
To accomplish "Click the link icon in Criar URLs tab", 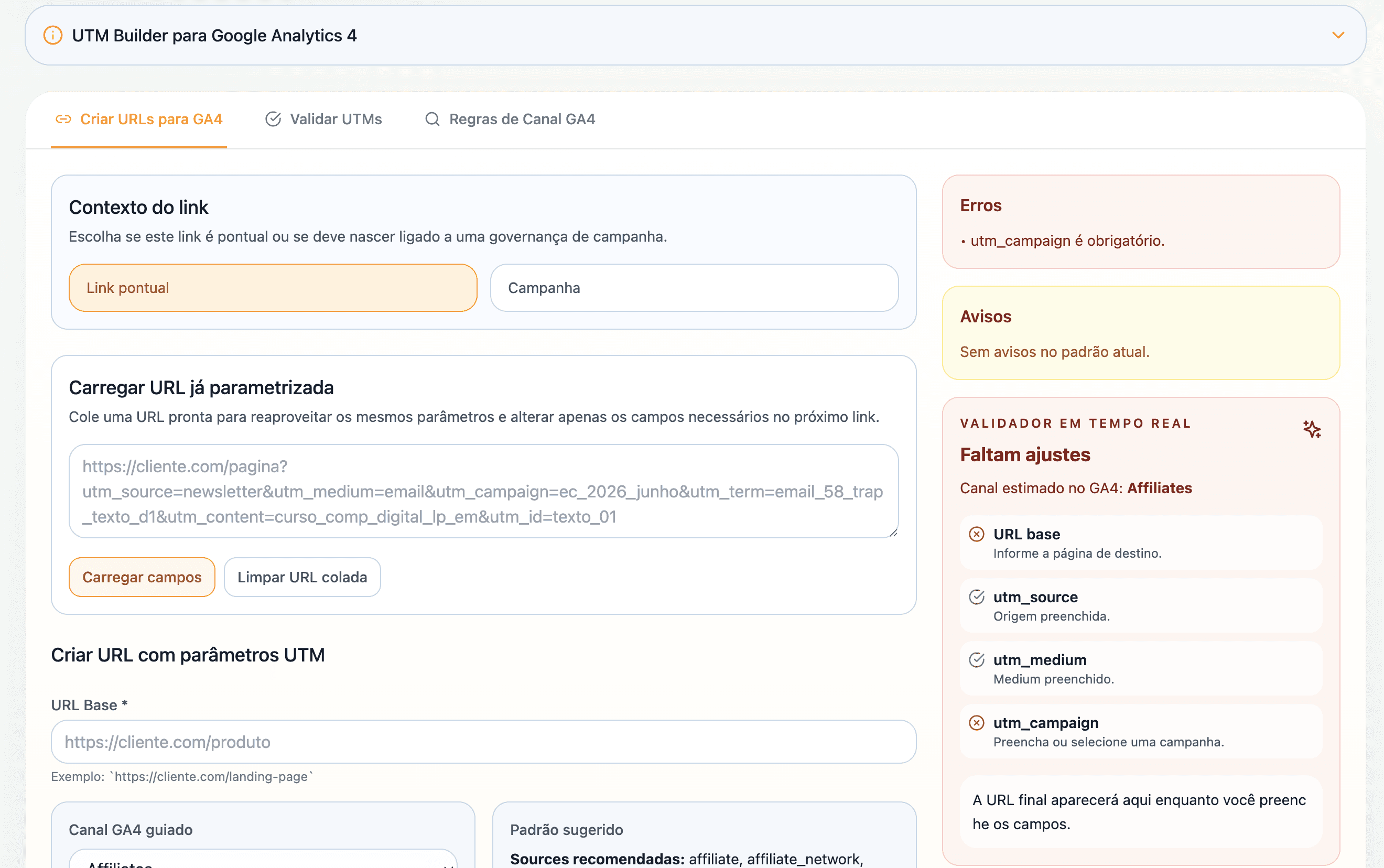I will [63, 120].
